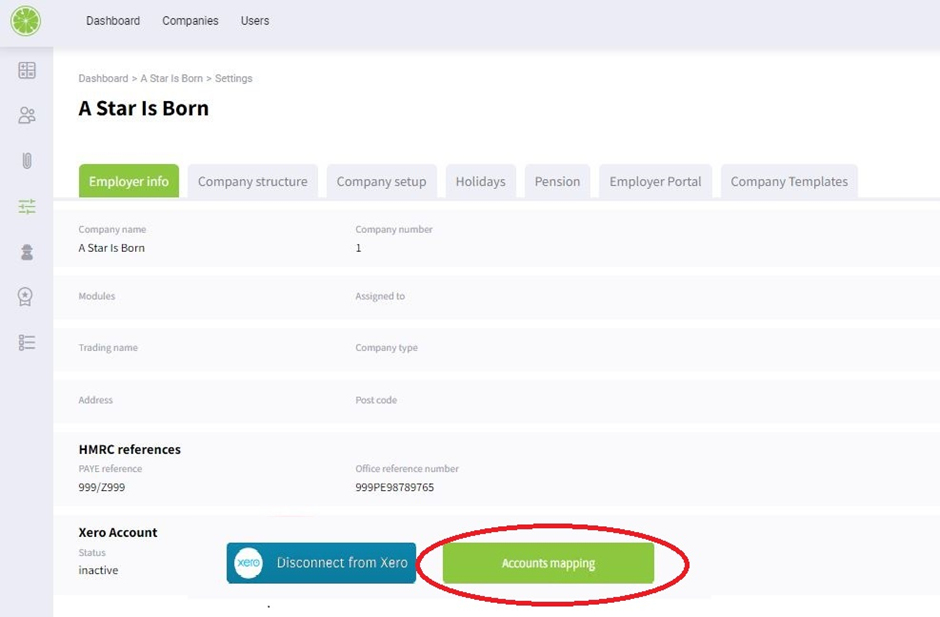The image size is (940, 617).
Task: Click the Assigned to field label
Action: [380, 296]
